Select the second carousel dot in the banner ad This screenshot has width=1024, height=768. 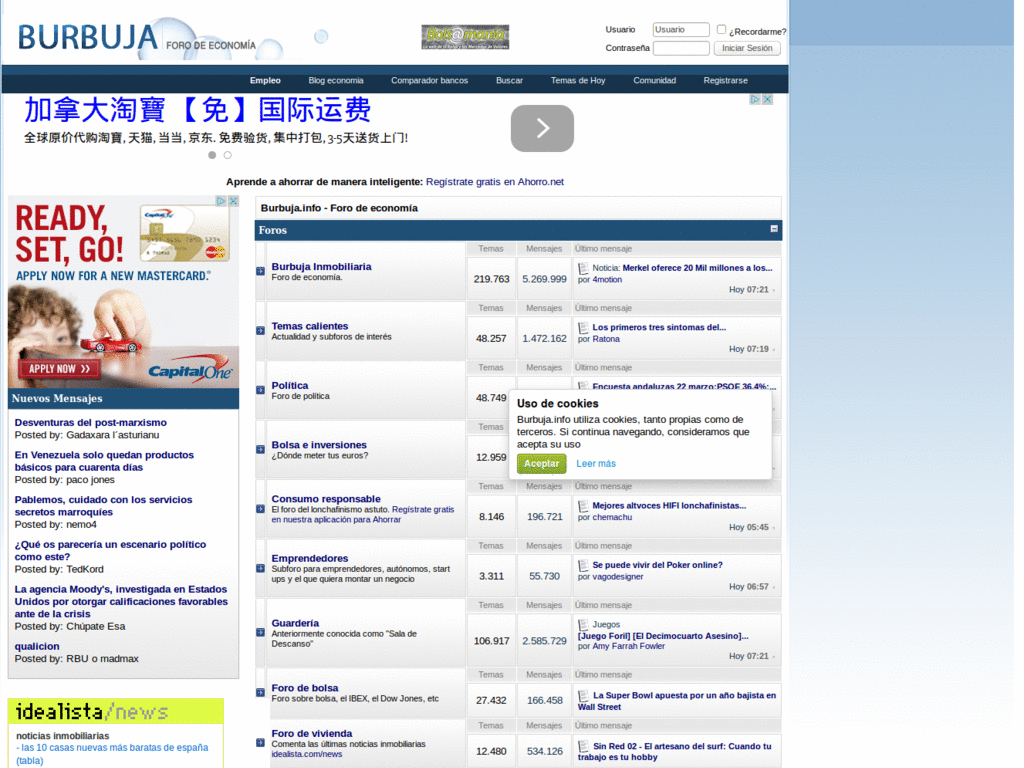point(227,155)
